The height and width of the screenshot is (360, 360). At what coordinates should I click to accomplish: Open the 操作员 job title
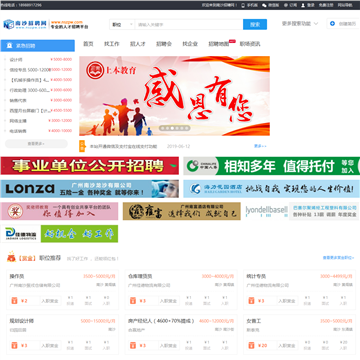pos(17,276)
